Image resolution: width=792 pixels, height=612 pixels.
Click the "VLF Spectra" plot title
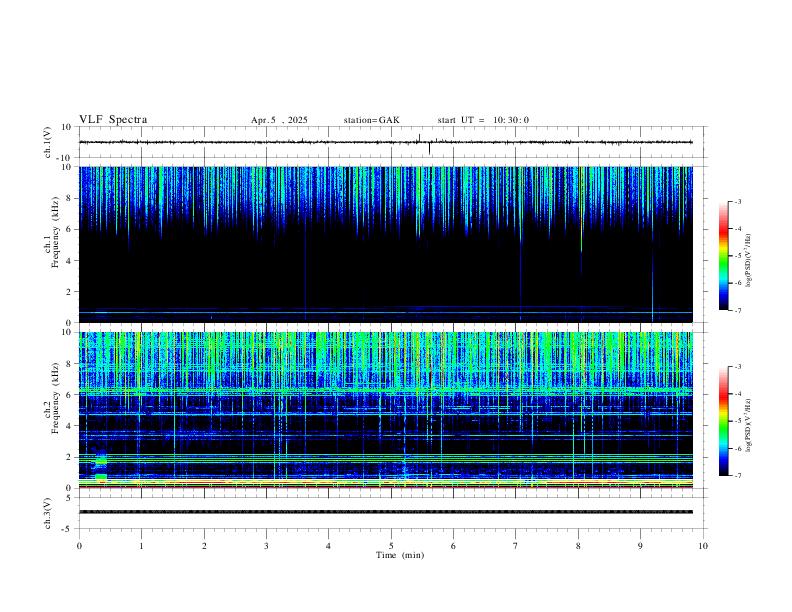coord(113,120)
